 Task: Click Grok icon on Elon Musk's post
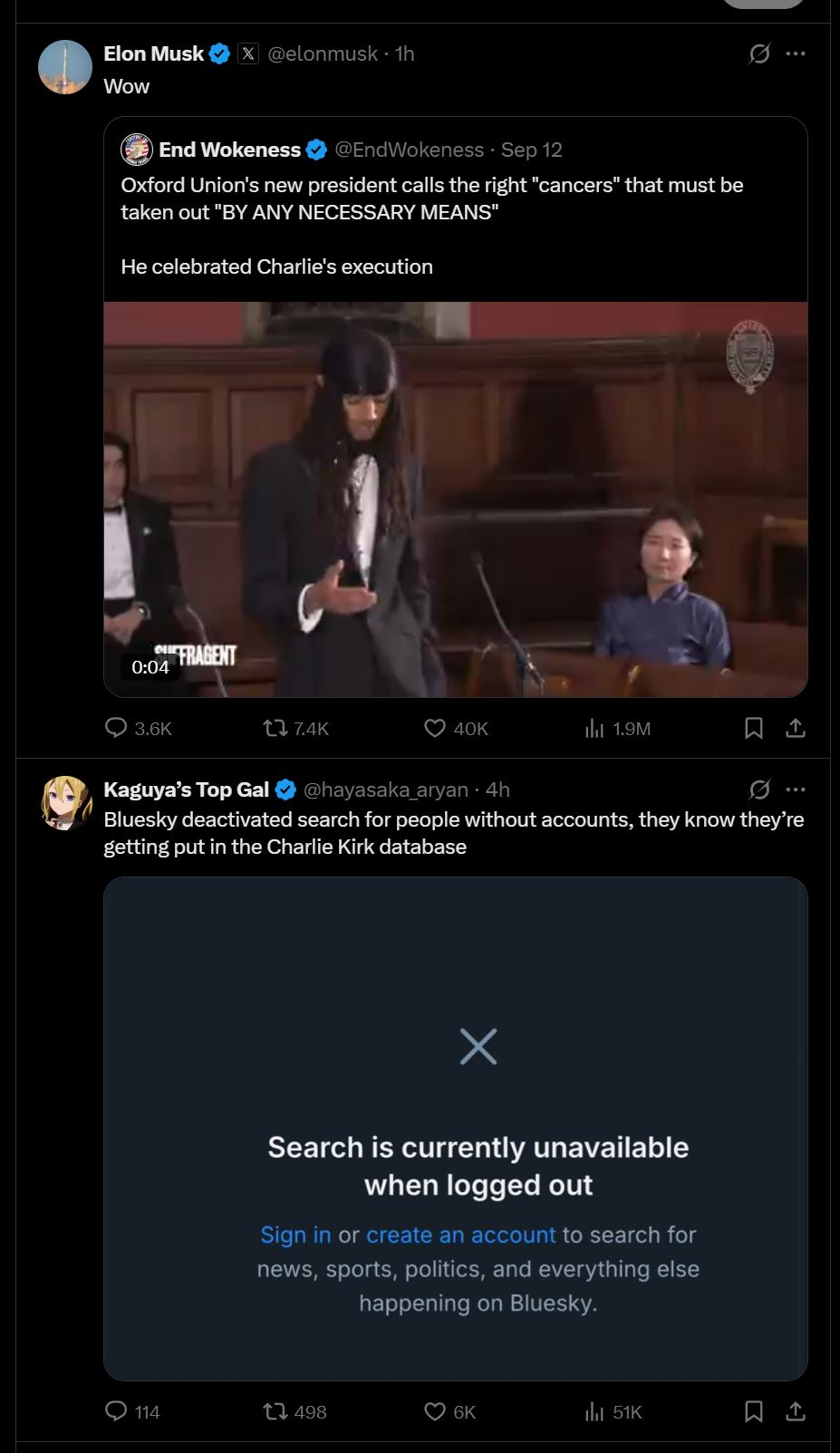[x=759, y=54]
